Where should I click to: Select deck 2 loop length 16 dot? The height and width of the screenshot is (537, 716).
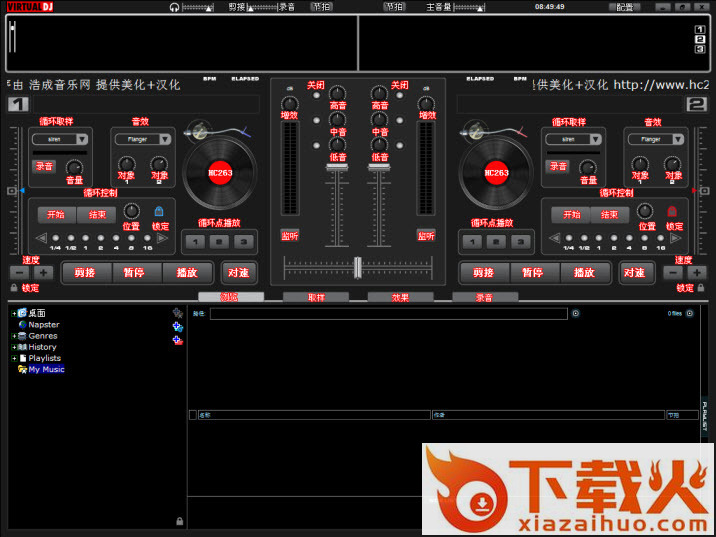[660, 238]
